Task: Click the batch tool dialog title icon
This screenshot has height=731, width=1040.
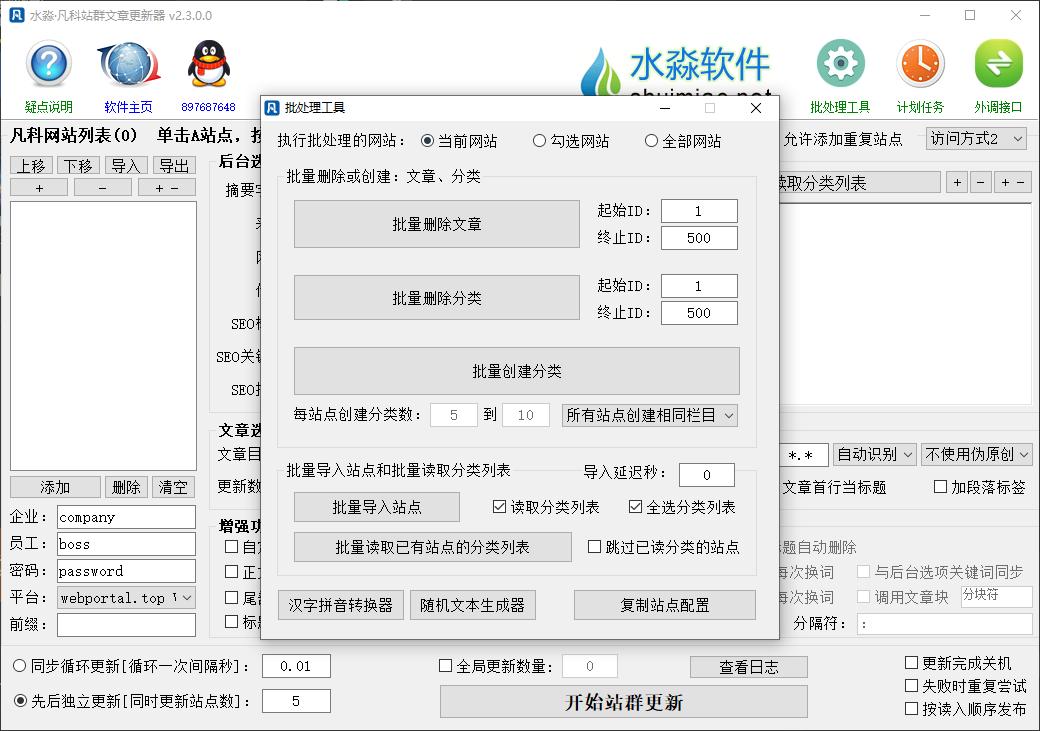Action: 272,107
